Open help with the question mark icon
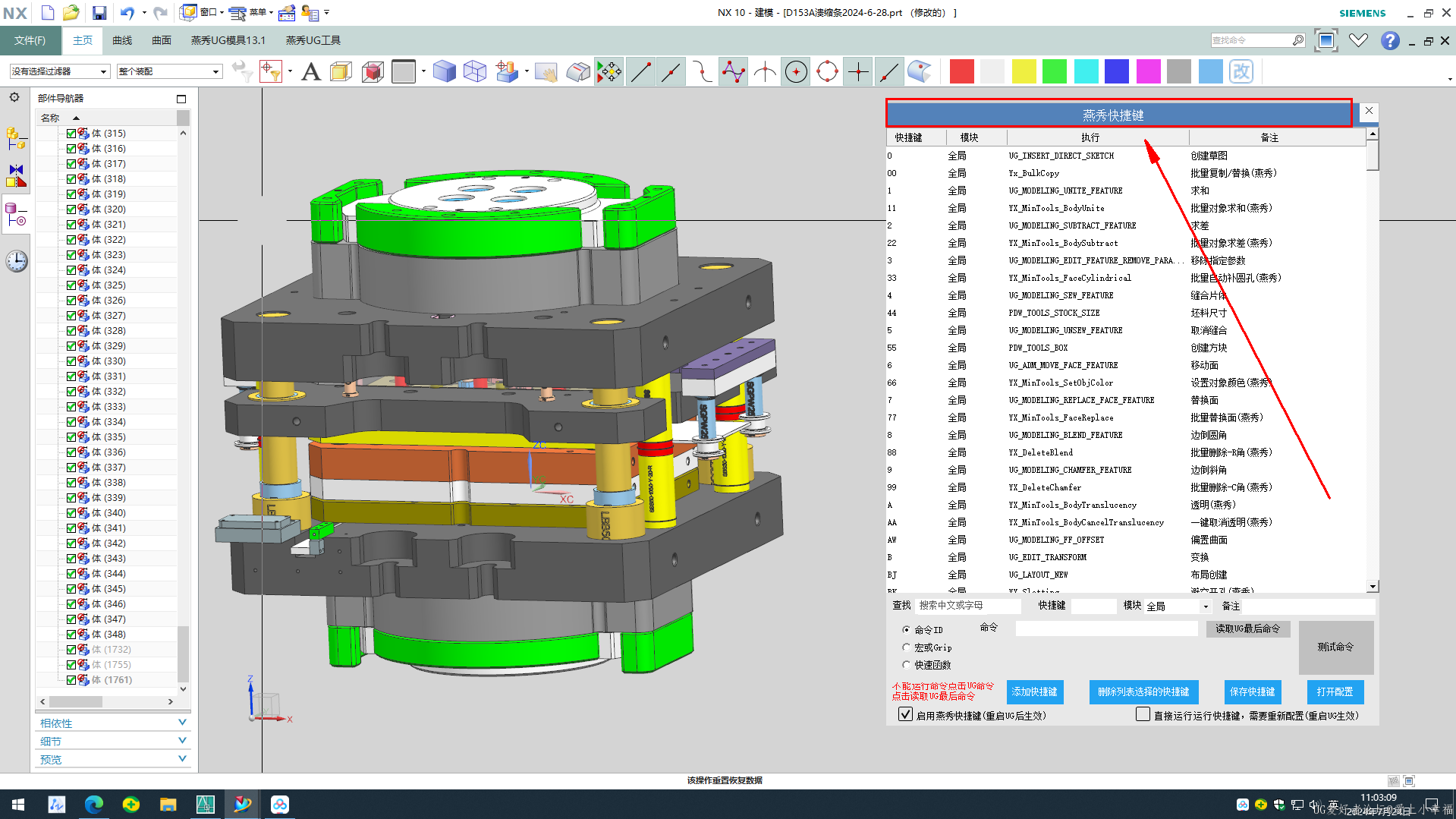Screen dimensions: 1456x819 pyautogui.click(x=1390, y=40)
